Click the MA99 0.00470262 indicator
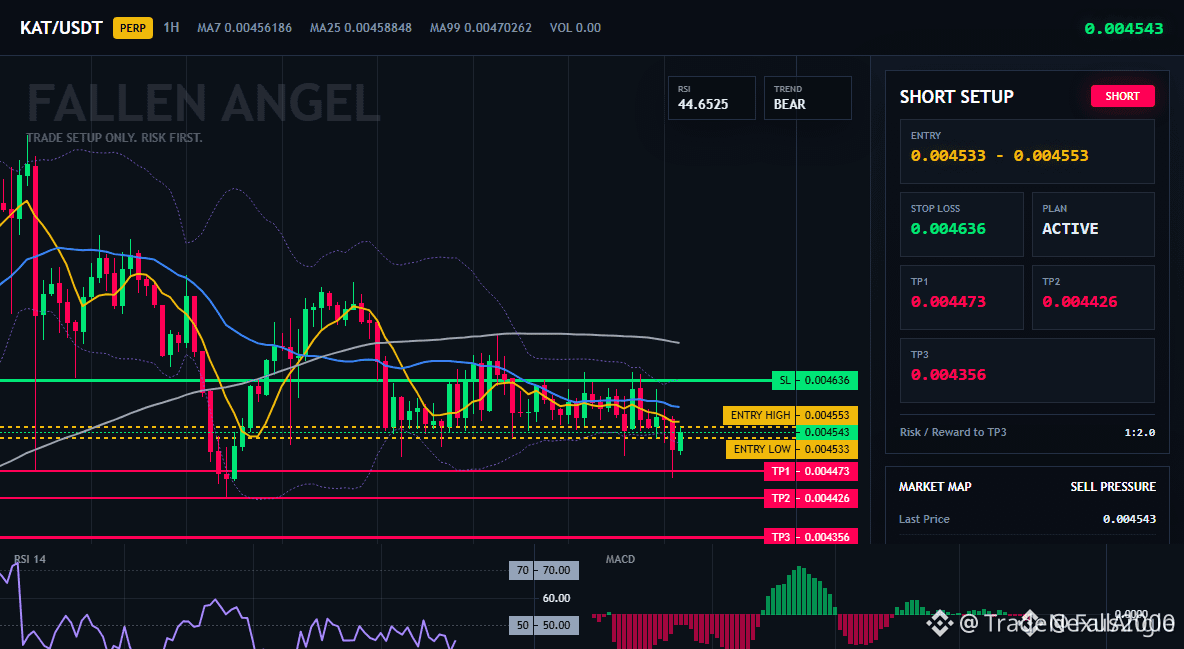Viewport: 1184px width, 649px height. click(481, 28)
